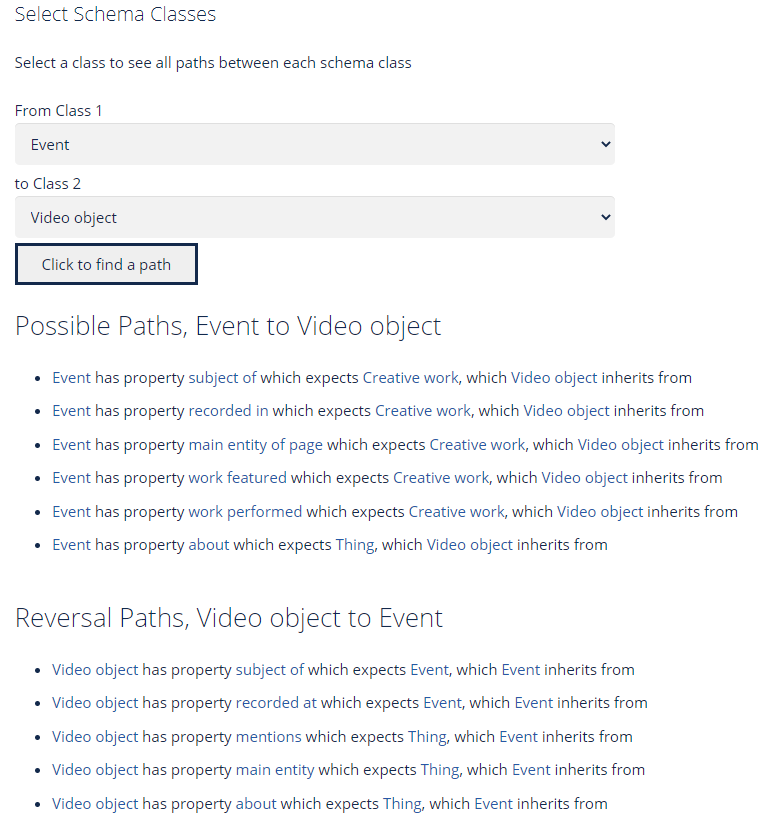Open the to Class 2 Video object dropdown
This screenshot has height=837, width=781.
pos(314,217)
